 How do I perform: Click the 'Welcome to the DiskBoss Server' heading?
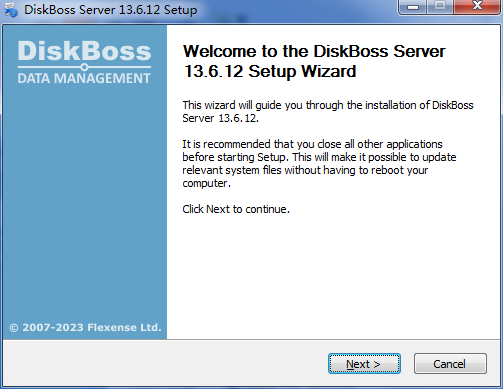click(x=314, y=61)
